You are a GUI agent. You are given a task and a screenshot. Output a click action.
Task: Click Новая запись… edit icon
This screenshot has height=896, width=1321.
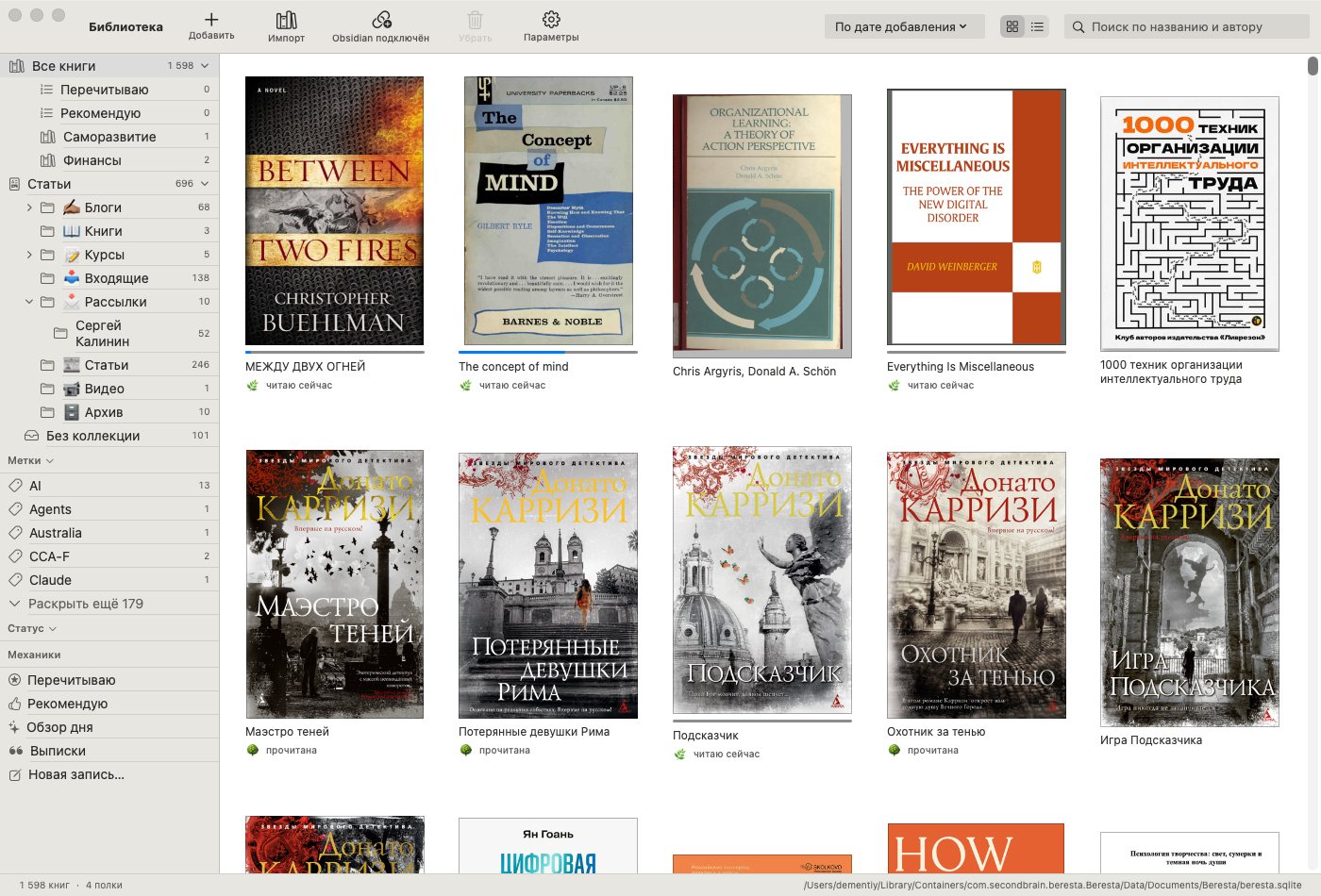15,774
